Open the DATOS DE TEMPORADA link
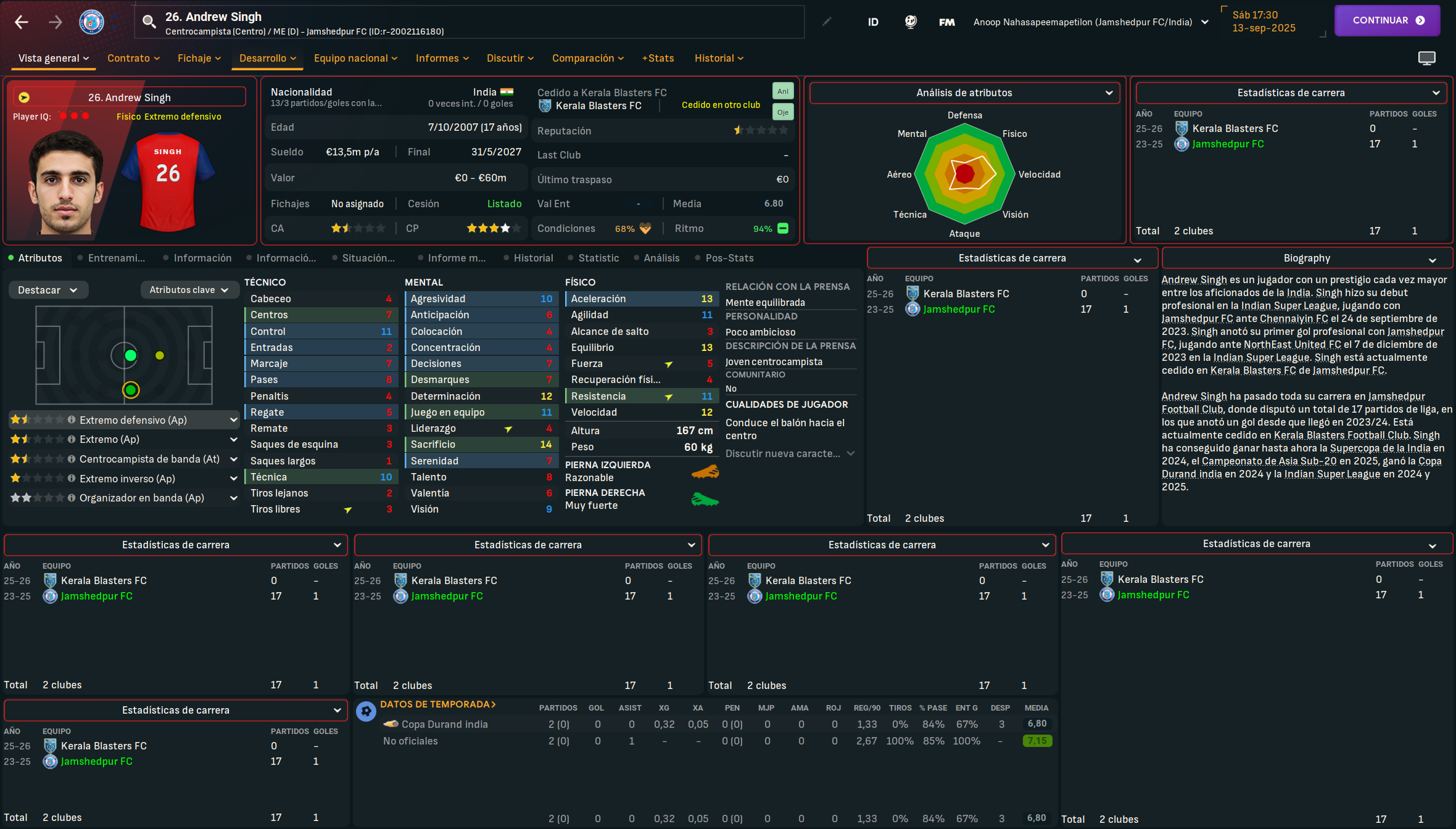 coord(437,704)
